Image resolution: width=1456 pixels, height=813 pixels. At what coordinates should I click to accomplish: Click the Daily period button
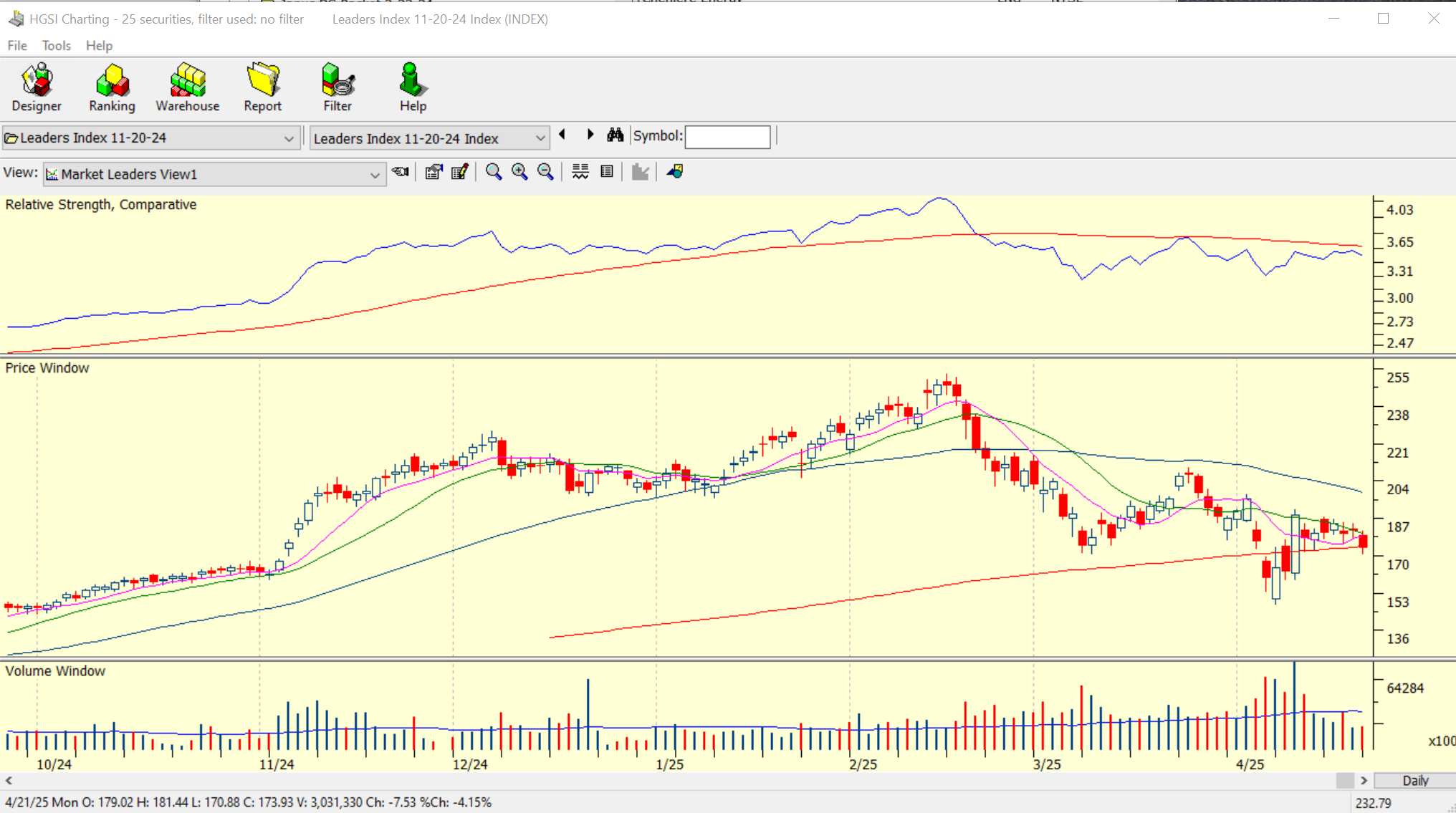(1415, 781)
